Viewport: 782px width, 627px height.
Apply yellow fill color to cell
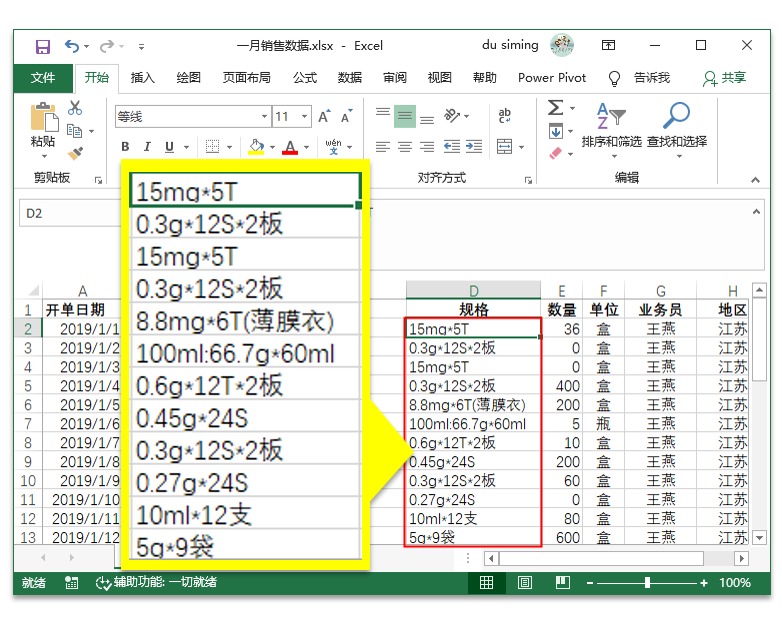click(256, 147)
